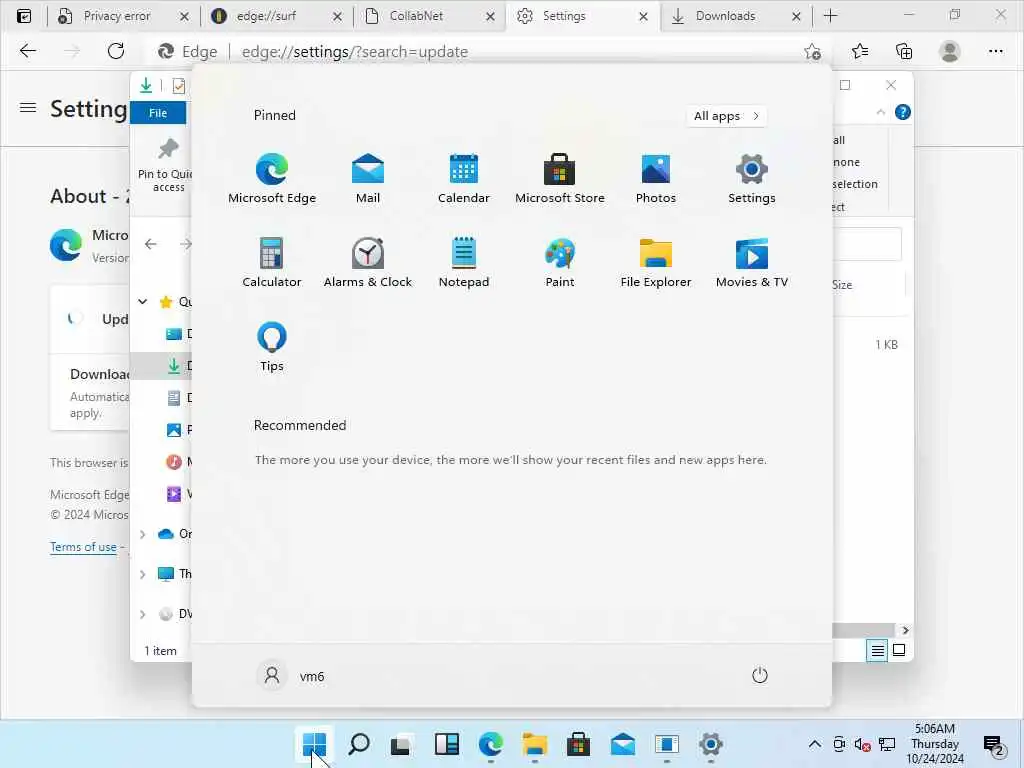
Task: Collapse the File Explorer ribbon
Action: [880, 112]
